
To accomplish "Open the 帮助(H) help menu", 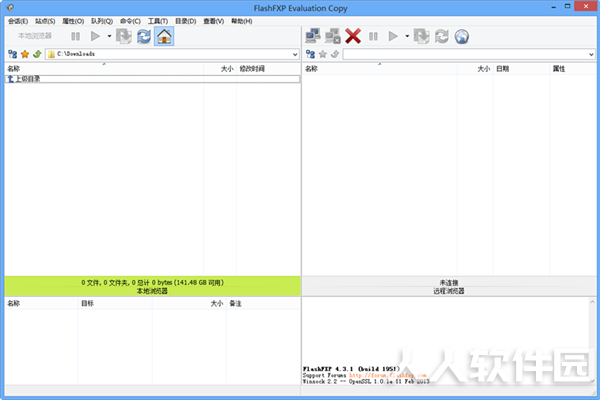I will tap(241, 21).
